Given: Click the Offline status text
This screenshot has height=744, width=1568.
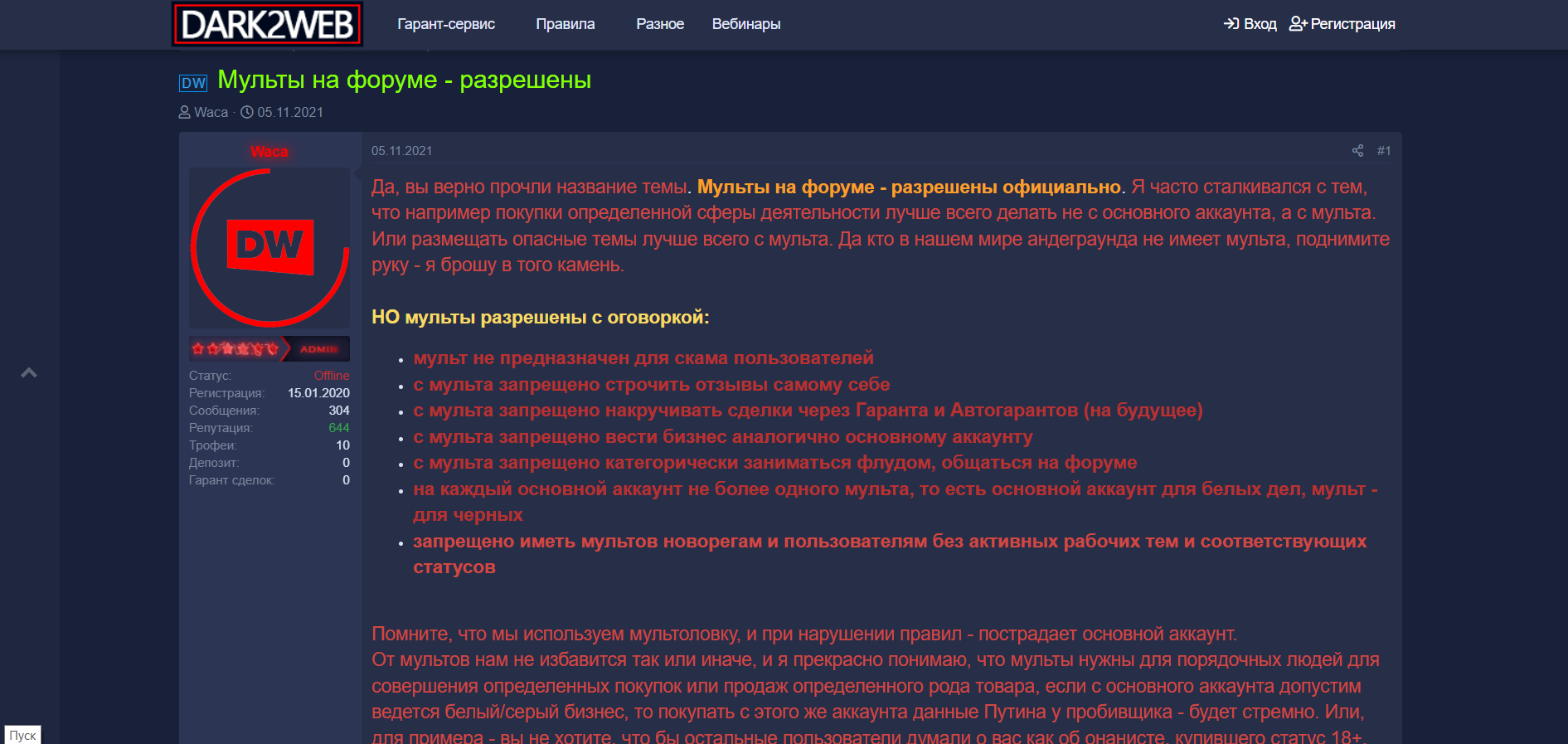Looking at the screenshot, I should [332, 376].
